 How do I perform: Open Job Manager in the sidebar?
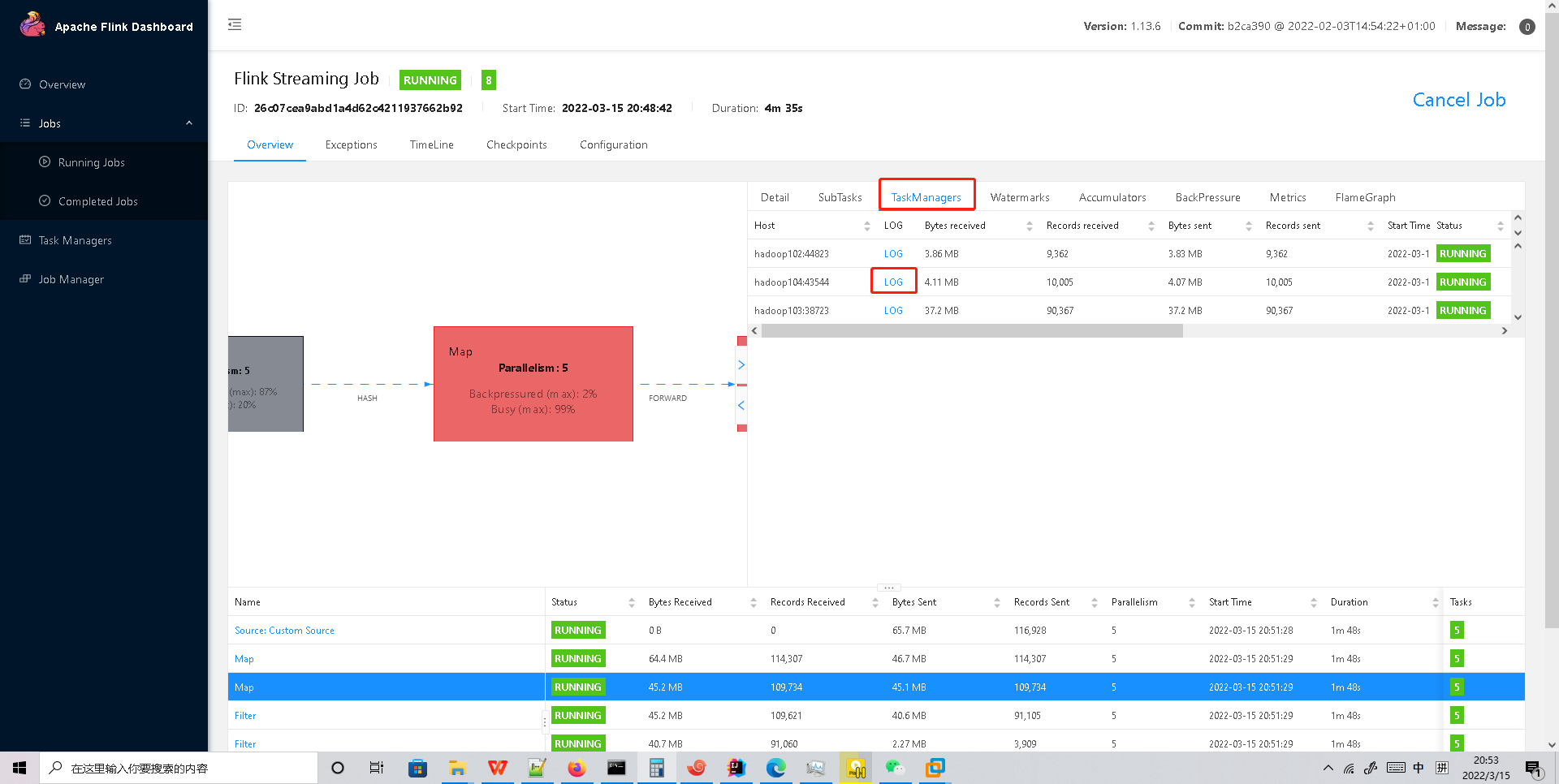pyautogui.click(x=71, y=279)
